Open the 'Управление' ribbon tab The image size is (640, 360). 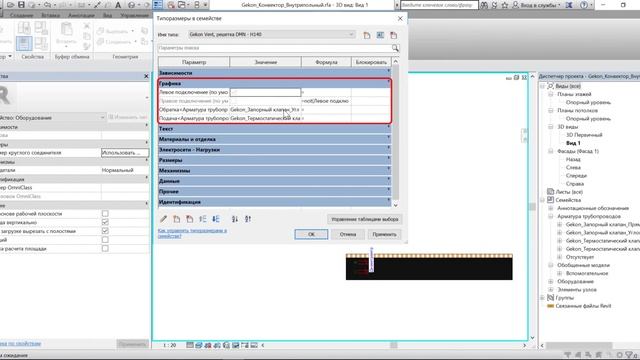click(x=135, y=15)
